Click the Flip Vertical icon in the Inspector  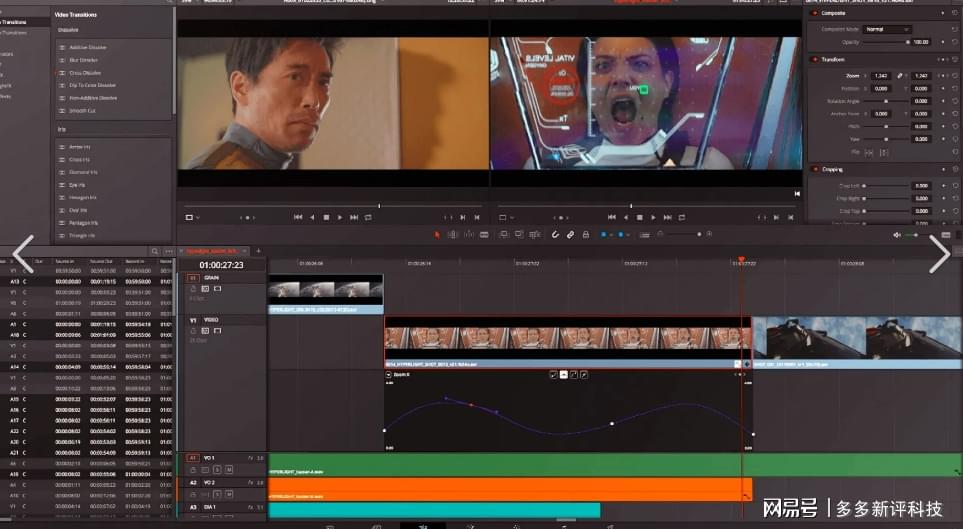(884, 152)
